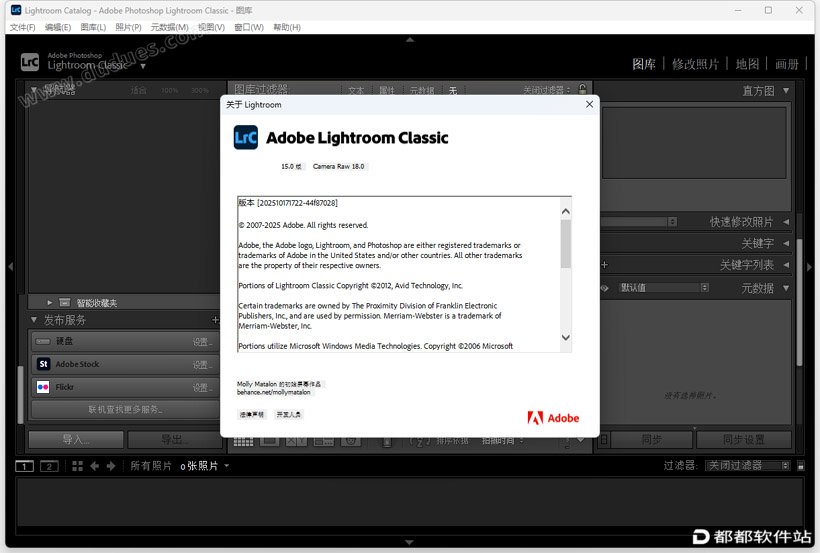Image resolution: width=820 pixels, height=553 pixels.
Task: Click the LrC identity plate logo
Action: coord(30,62)
